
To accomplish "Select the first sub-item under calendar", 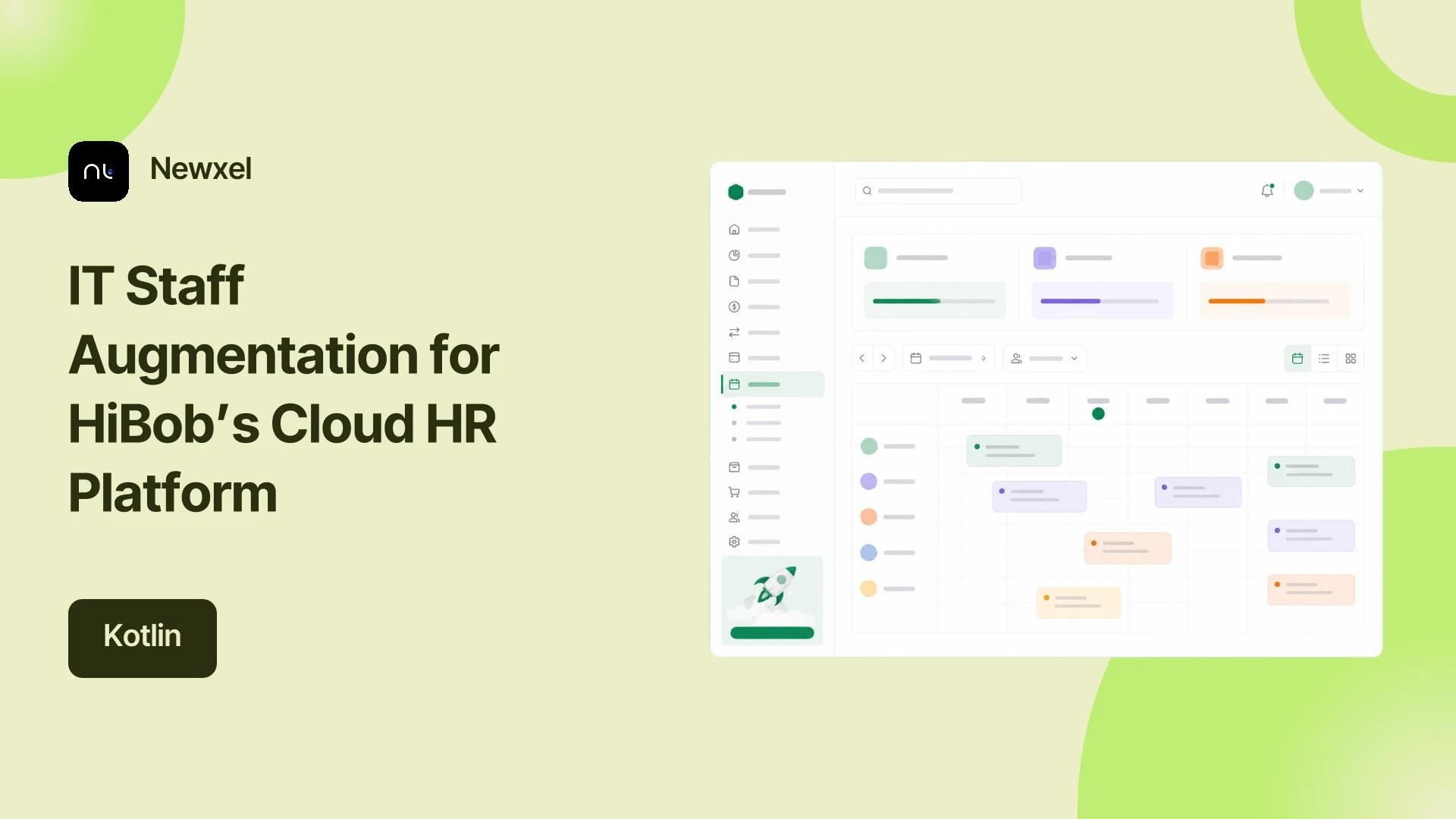I will [756, 407].
